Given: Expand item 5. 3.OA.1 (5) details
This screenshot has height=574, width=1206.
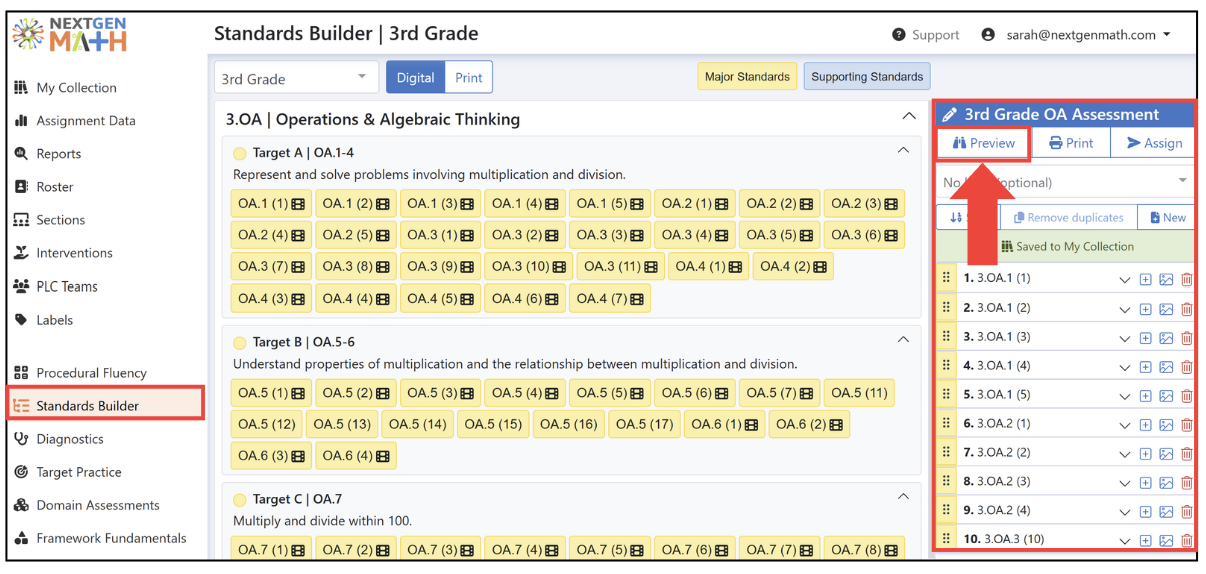Looking at the screenshot, I should tap(1125, 396).
